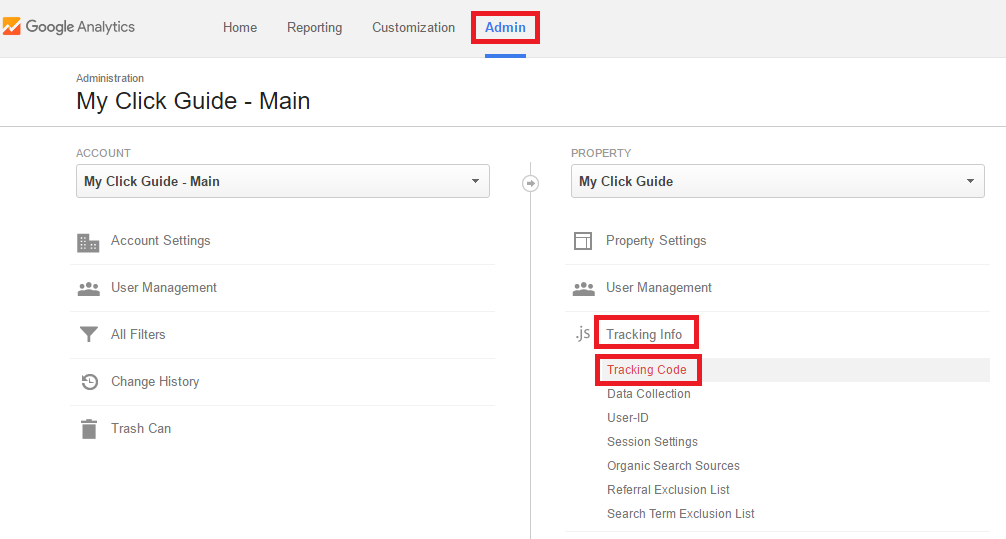Click the All Filters funnel icon
The width and height of the screenshot is (1006, 539).
[x=89, y=334]
